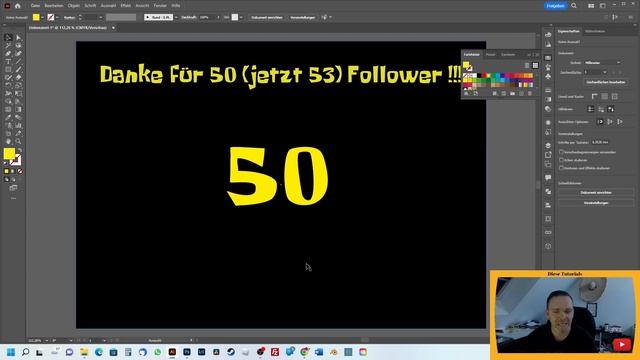Enable Konturen und Effekte skalieren checkbox

click(561, 168)
